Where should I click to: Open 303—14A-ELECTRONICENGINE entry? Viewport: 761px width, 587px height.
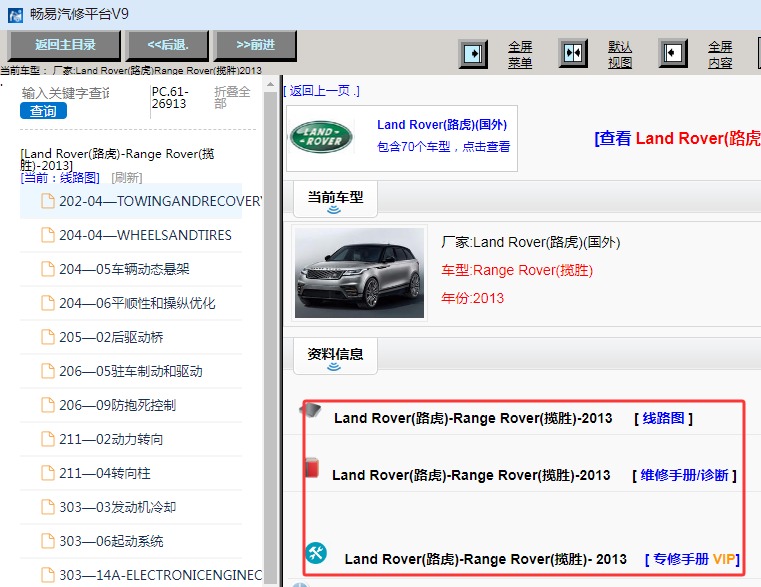[x=131, y=575]
